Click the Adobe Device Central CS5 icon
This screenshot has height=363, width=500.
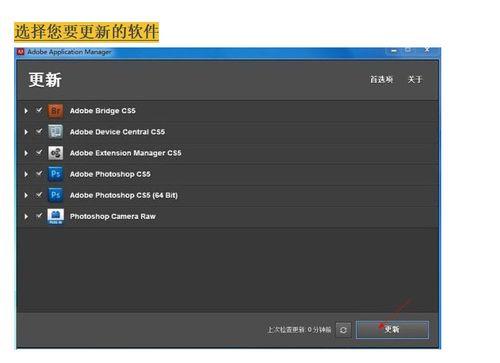tap(55, 132)
